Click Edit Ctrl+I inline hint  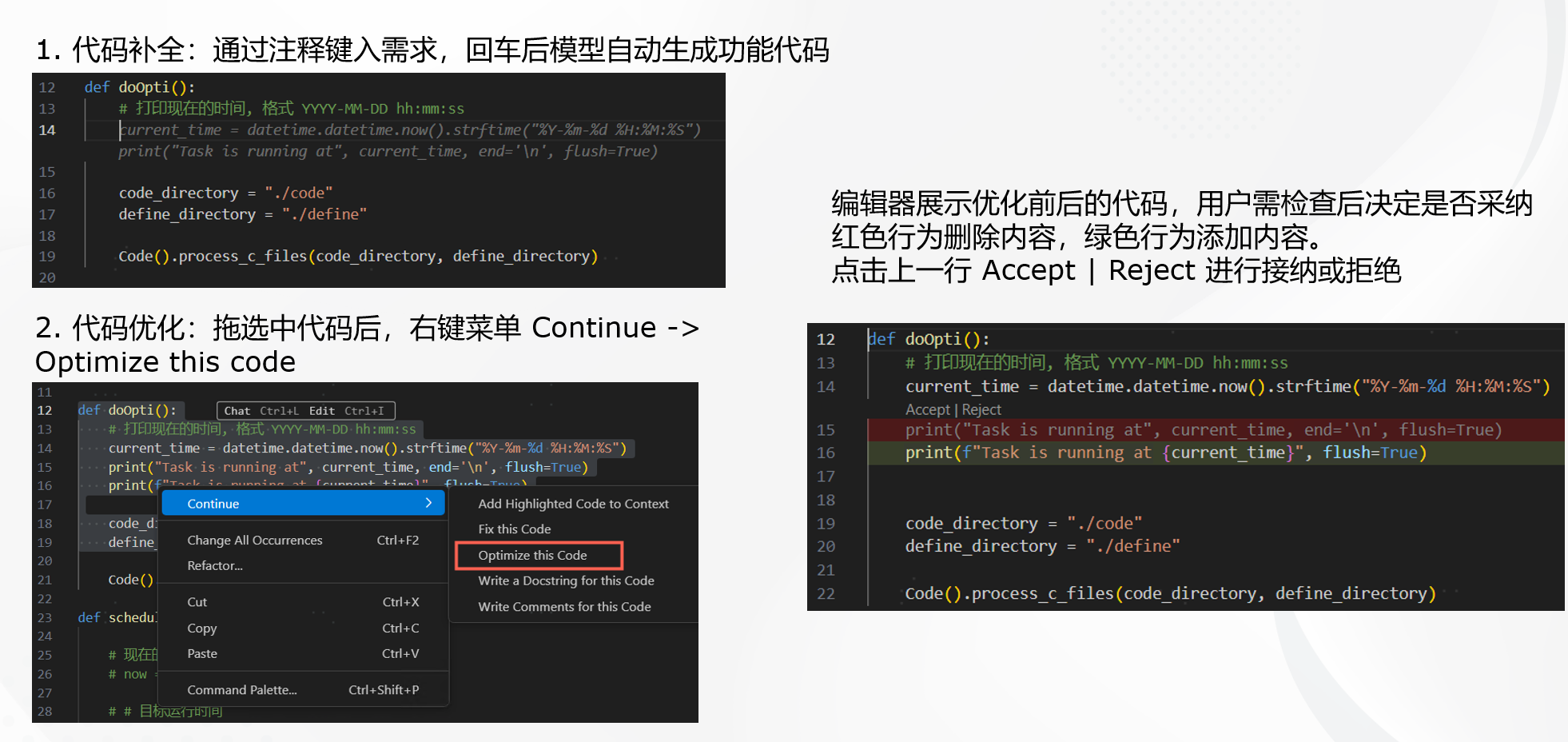pos(346,411)
